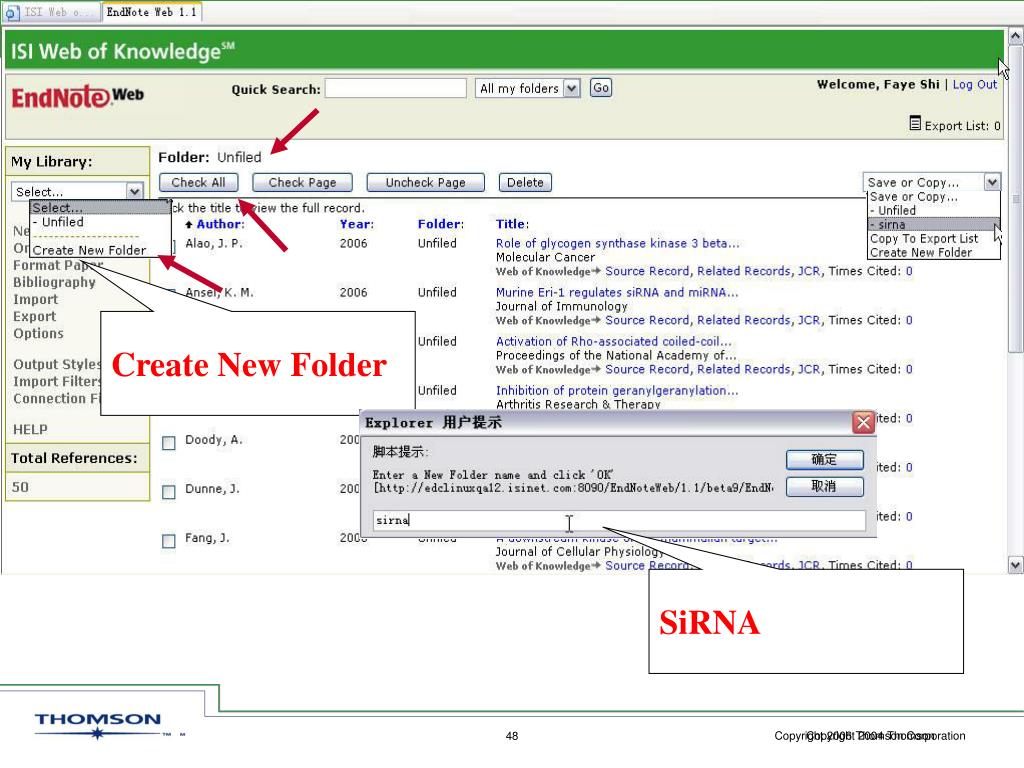Click the Export List: 0 text
This screenshot has height=768, width=1024.
[x=963, y=126]
